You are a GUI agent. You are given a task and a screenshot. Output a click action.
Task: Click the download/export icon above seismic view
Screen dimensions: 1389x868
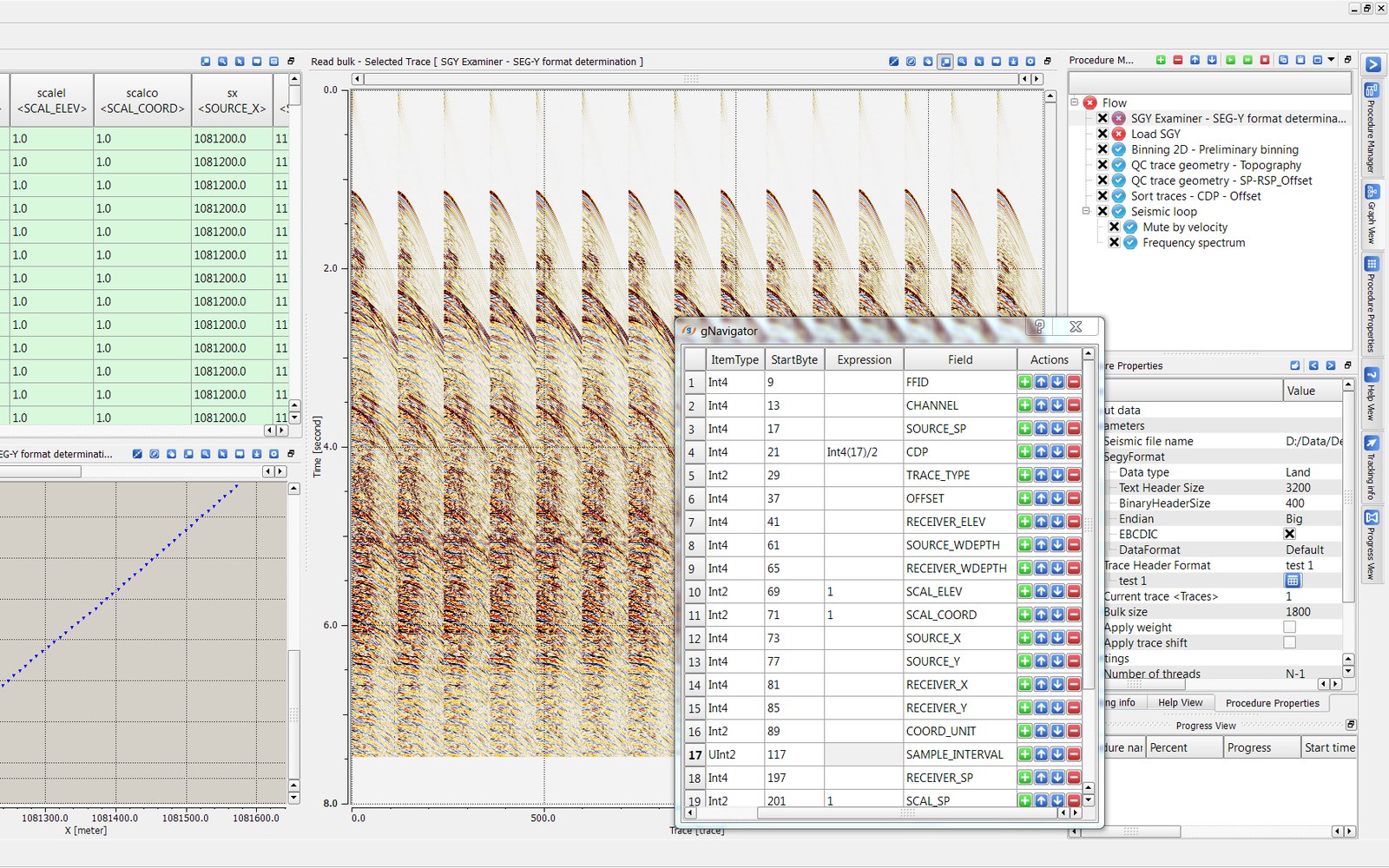coord(1013,62)
